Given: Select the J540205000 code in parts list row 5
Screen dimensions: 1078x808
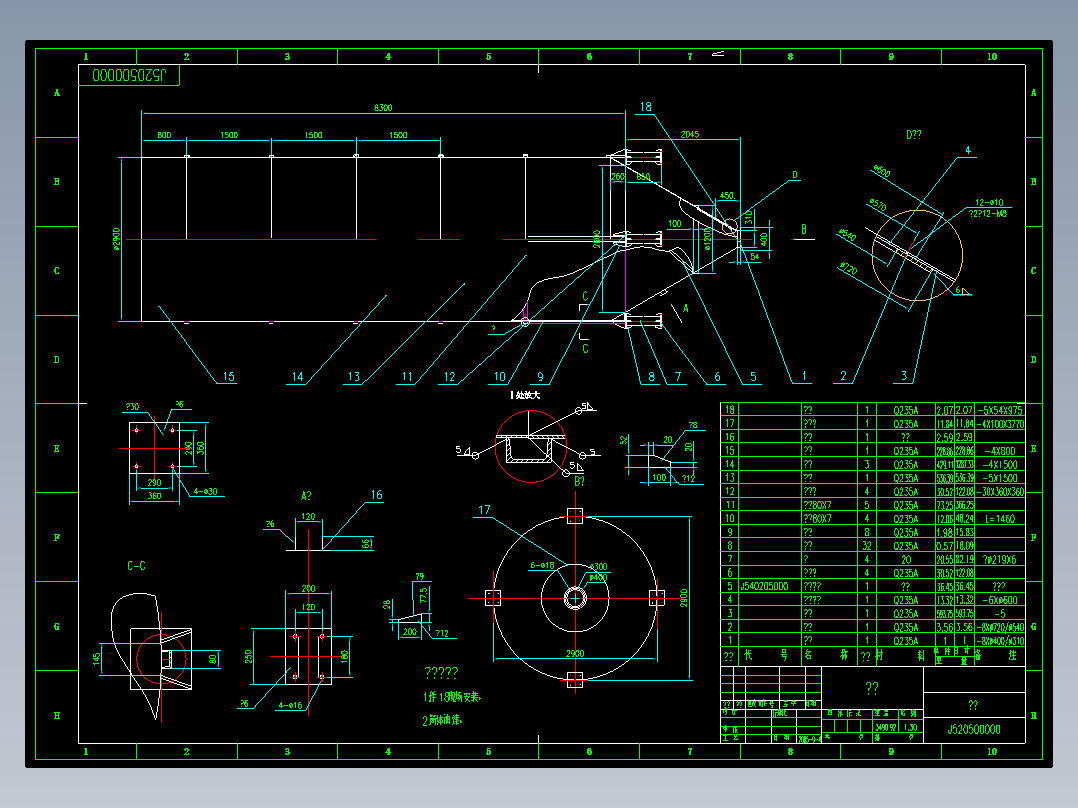Looking at the screenshot, I should pyautogui.click(x=764, y=586).
